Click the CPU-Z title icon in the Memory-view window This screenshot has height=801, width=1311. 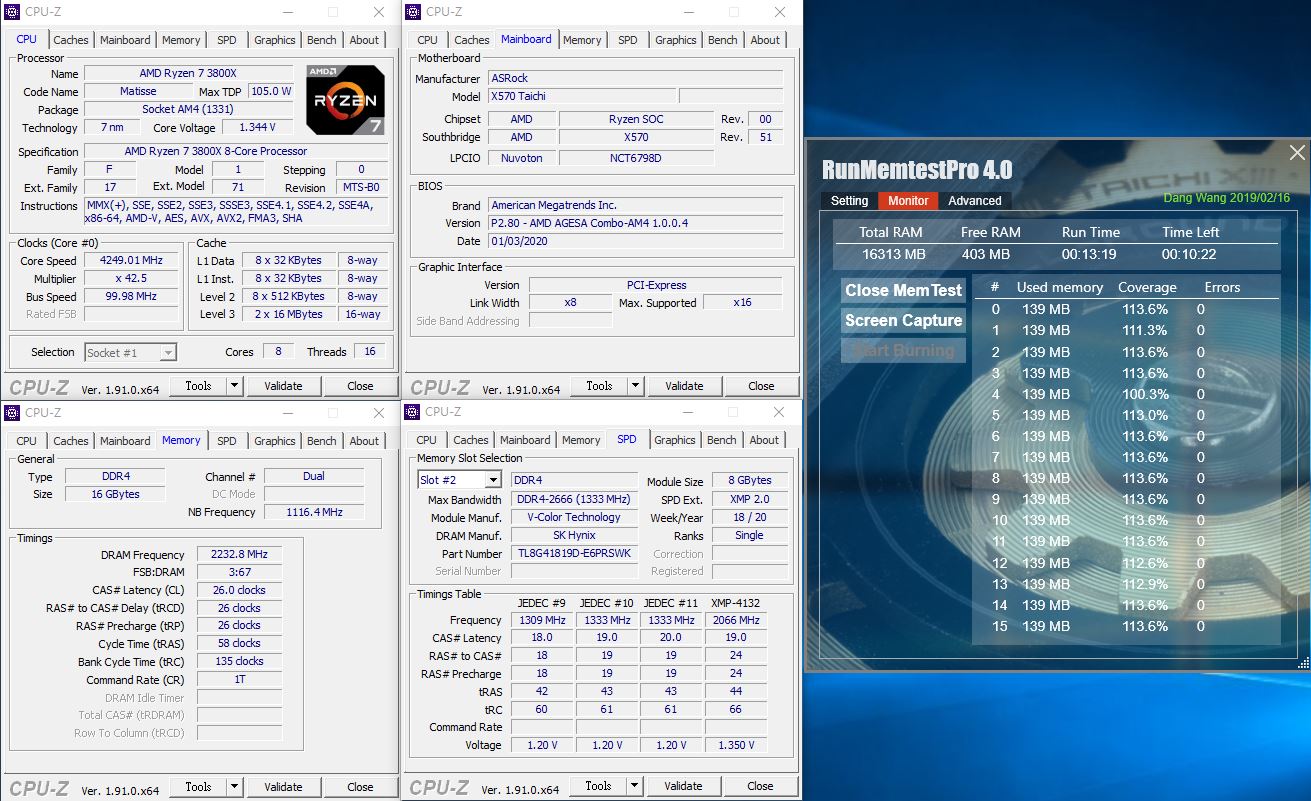coord(12,412)
